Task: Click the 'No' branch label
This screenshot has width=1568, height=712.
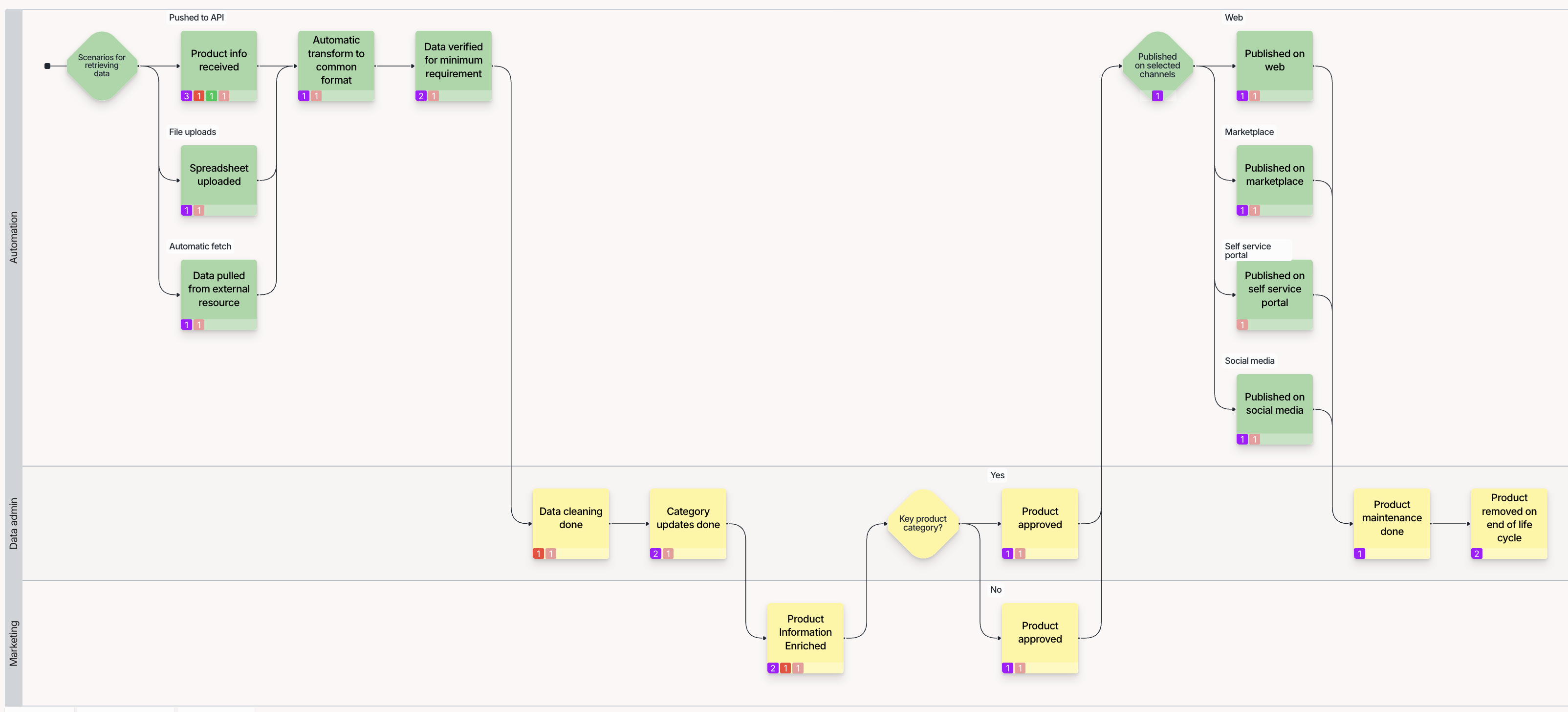Action: tap(996, 590)
